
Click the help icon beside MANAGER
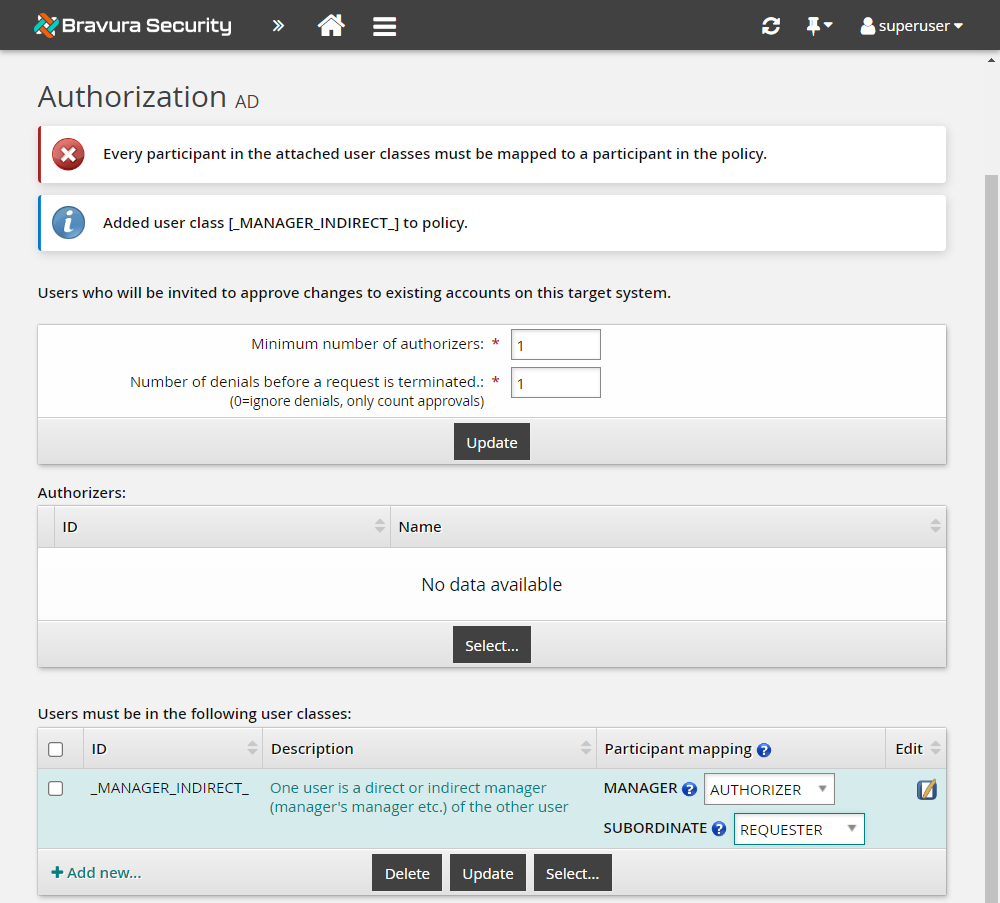click(x=691, y=788)
